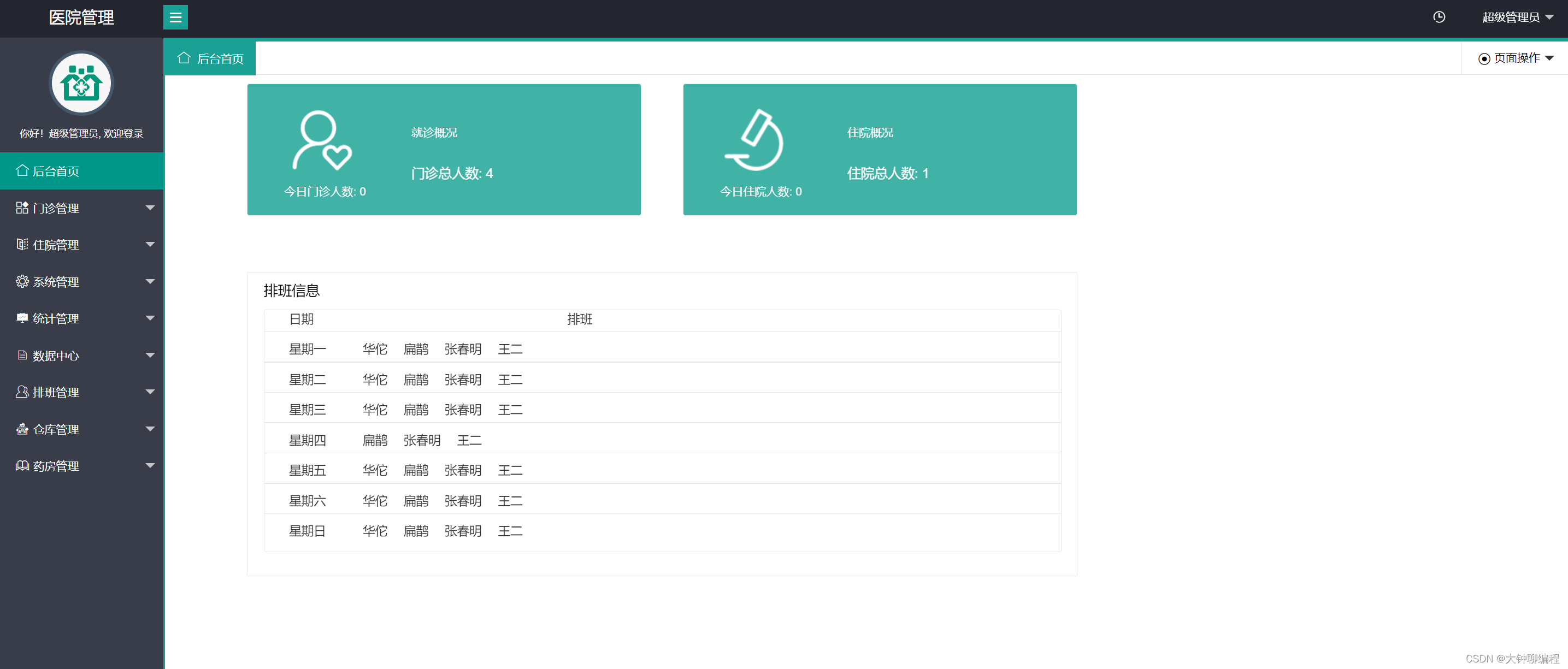
Task: Expand the 仓库管理 sidebar arrow
Action: coord(150,429)
